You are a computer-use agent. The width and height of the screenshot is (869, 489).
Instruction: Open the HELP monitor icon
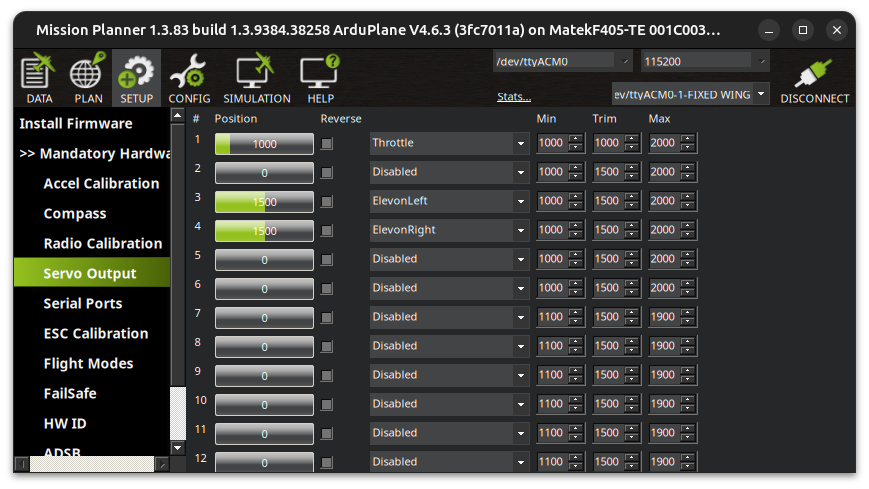tap(320, 78)
